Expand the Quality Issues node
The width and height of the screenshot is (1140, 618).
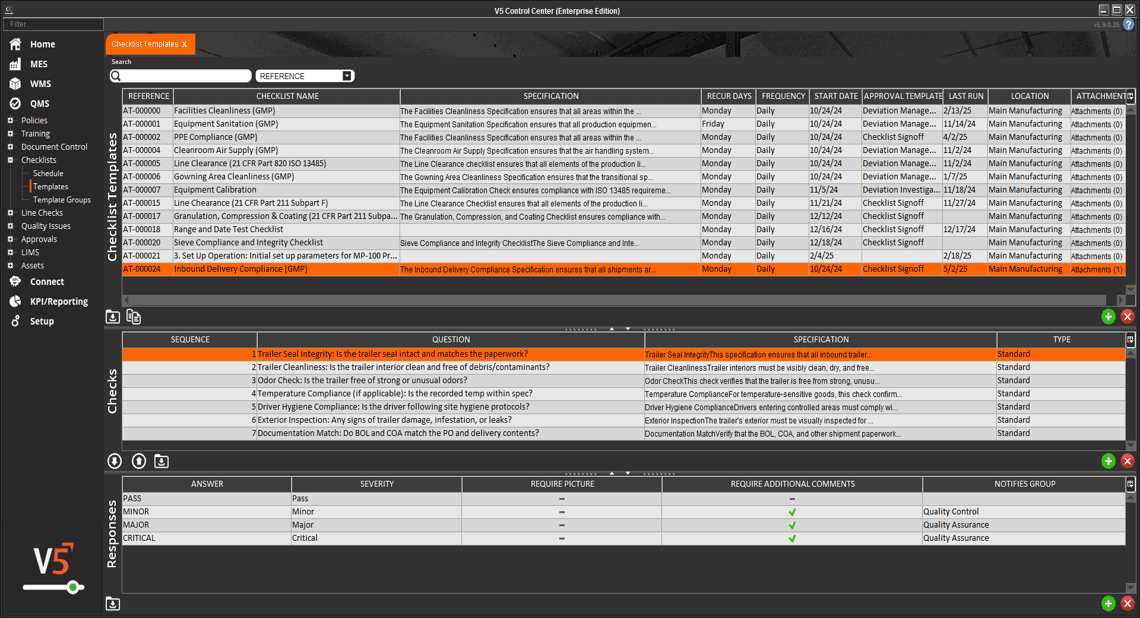(10, 226)
